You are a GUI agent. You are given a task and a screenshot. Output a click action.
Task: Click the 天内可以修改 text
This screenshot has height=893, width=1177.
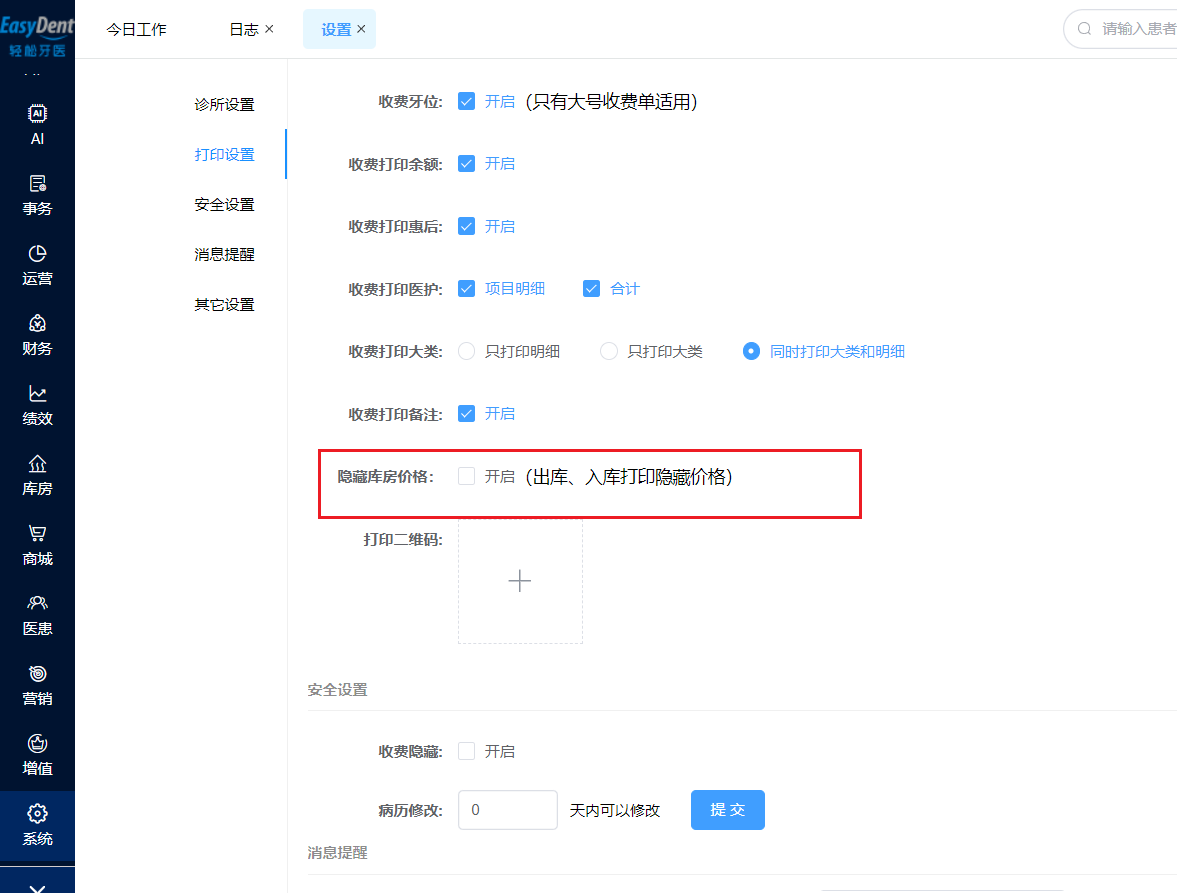(614, 810)
